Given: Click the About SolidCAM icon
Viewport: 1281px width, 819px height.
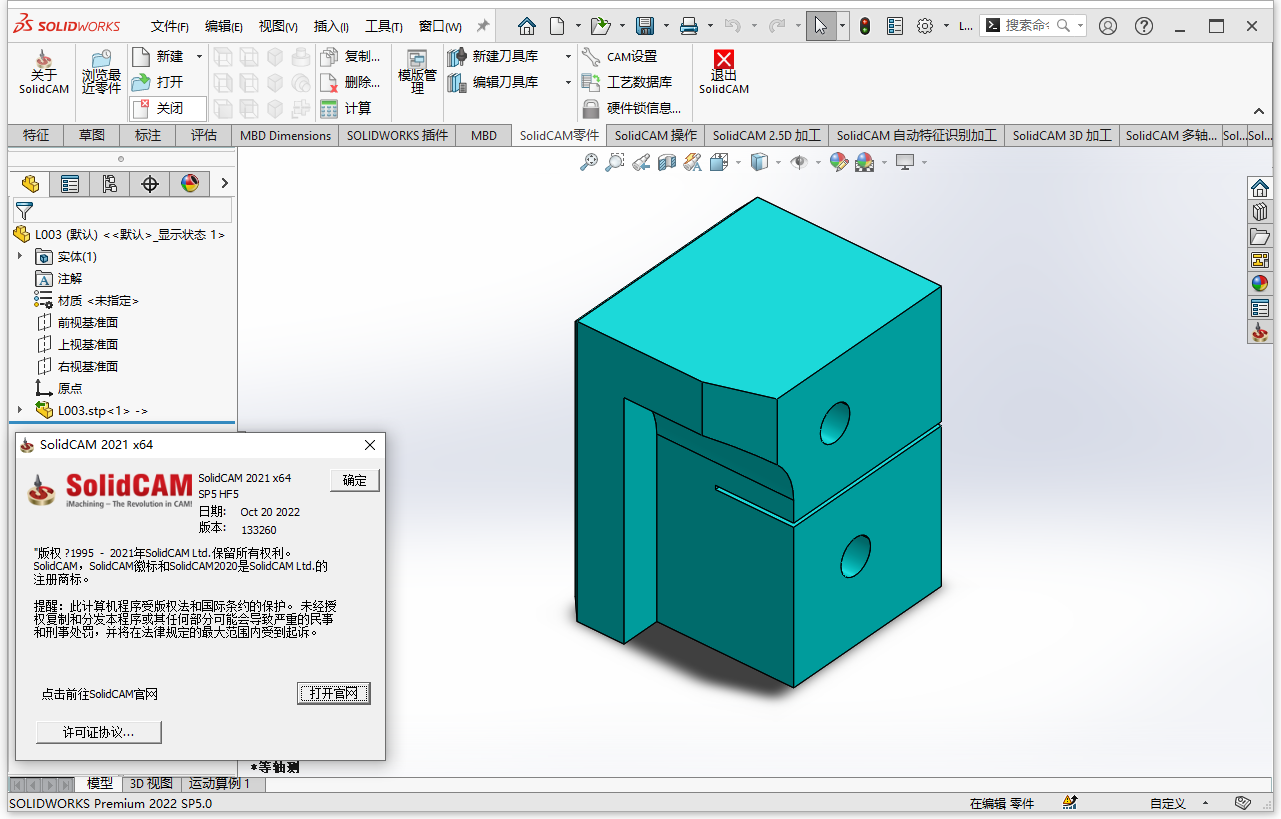Looking at the screenshot, I should coord(44,72).
